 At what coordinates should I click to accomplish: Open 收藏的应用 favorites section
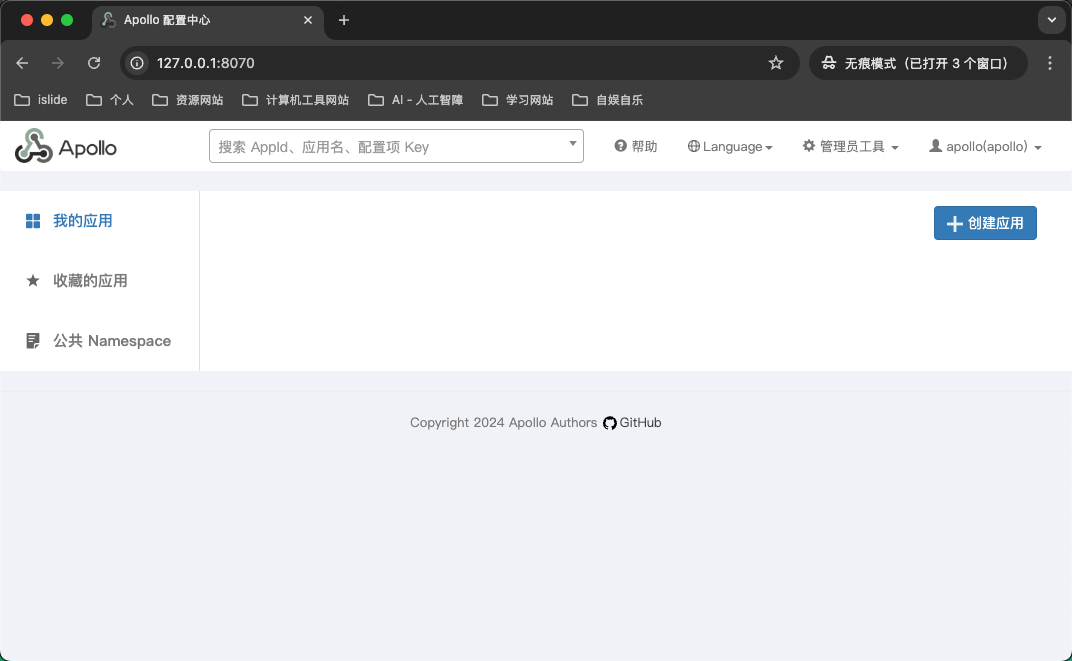(x=90, y=281)
